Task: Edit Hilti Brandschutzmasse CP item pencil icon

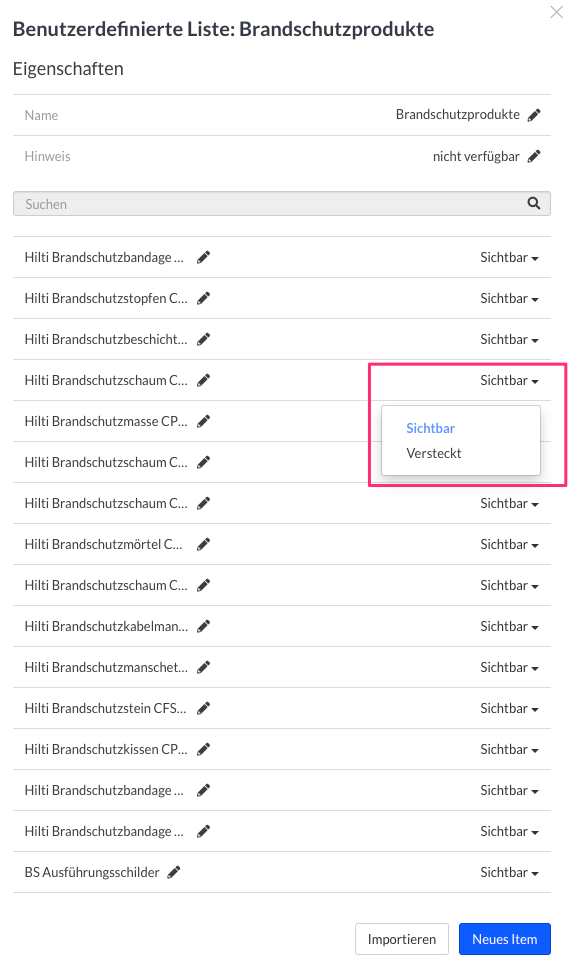Action: tap(204, 421)
